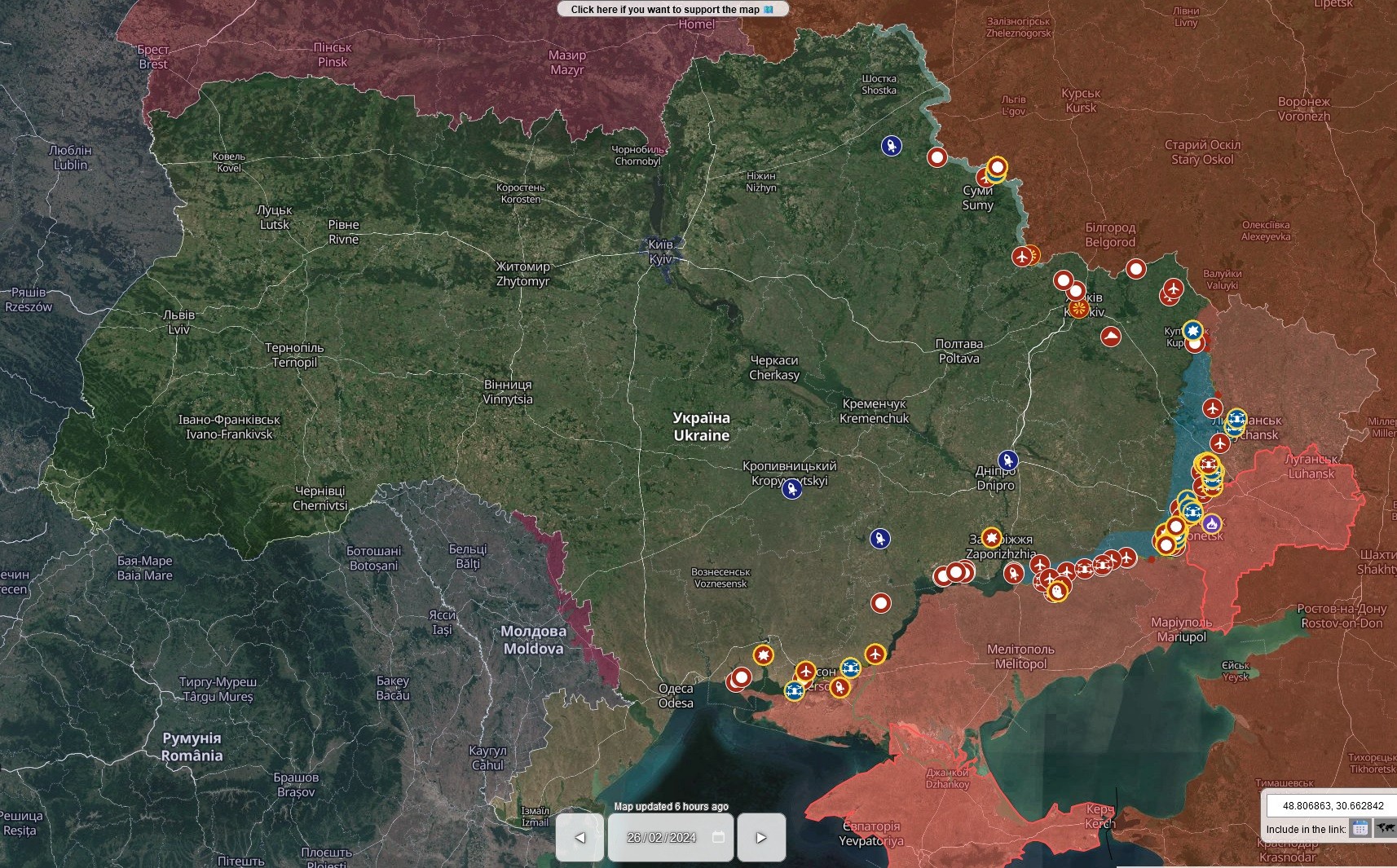Click the support the map banner link

pyautogui.click(x=672, y=10)
